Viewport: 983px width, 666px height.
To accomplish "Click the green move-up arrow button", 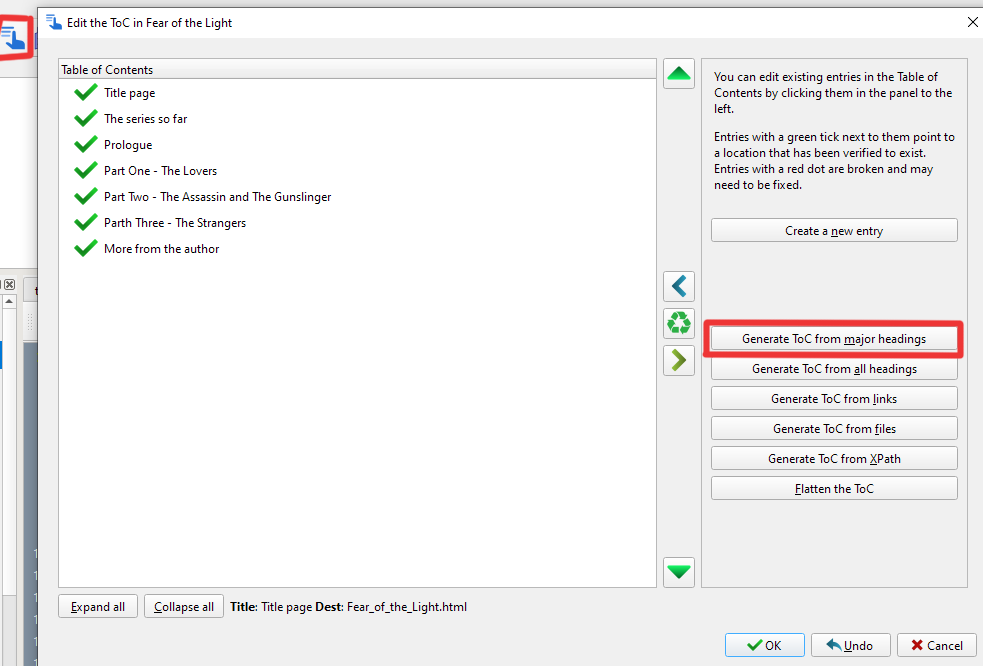I will pos(679,73).
